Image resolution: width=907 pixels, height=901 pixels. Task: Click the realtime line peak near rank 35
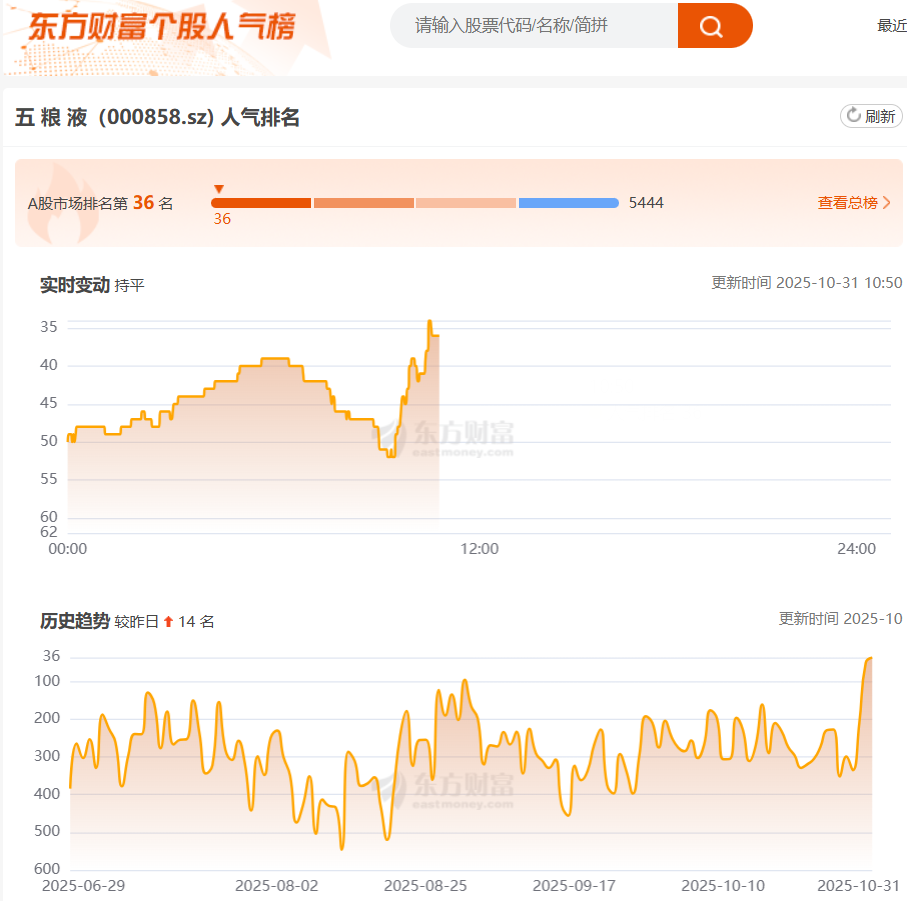(x=430, y=322)
